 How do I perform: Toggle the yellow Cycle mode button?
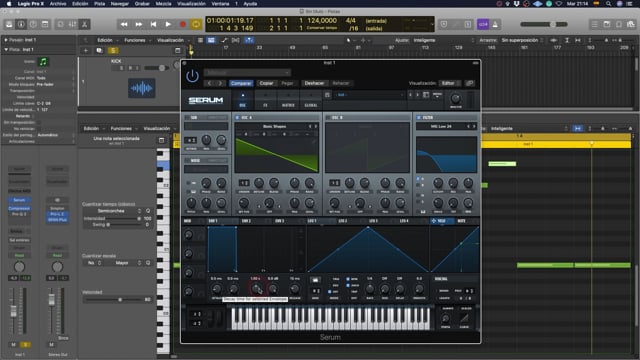[196, 24]
